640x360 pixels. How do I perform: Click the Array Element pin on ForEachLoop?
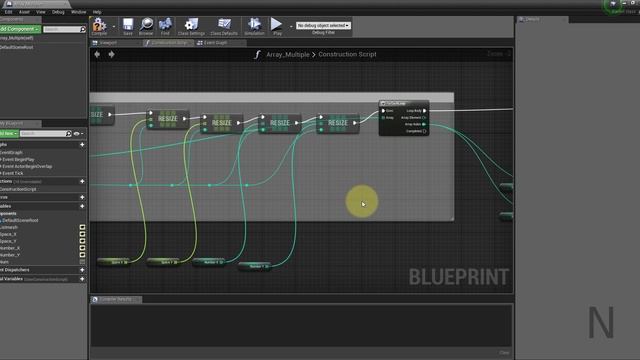[424, 118]
